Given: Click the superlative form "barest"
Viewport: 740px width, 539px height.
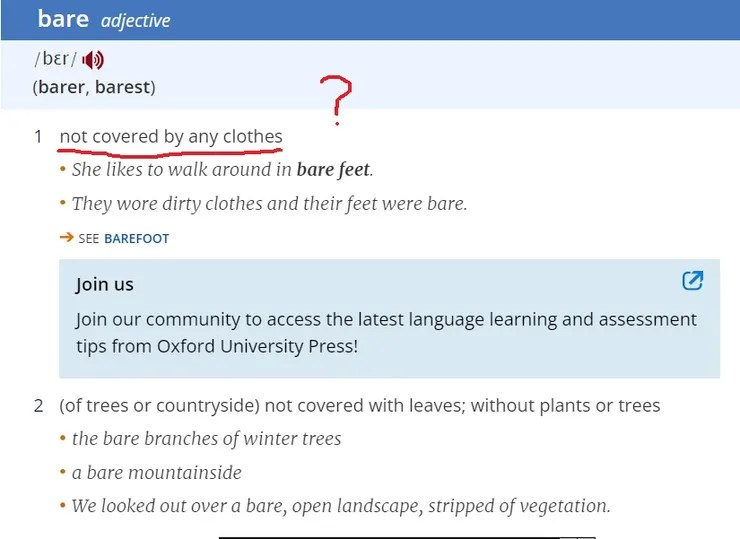Looking at the screenshot, I should 122,86.
